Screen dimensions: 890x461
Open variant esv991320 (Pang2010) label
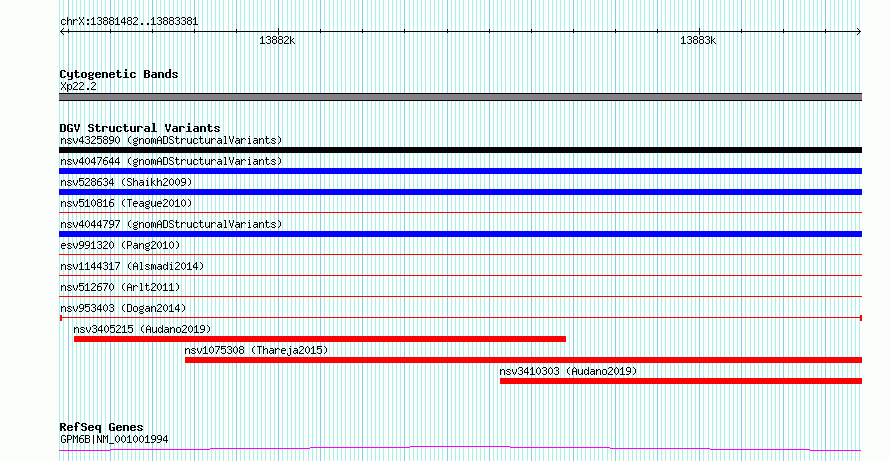point(120,245)
